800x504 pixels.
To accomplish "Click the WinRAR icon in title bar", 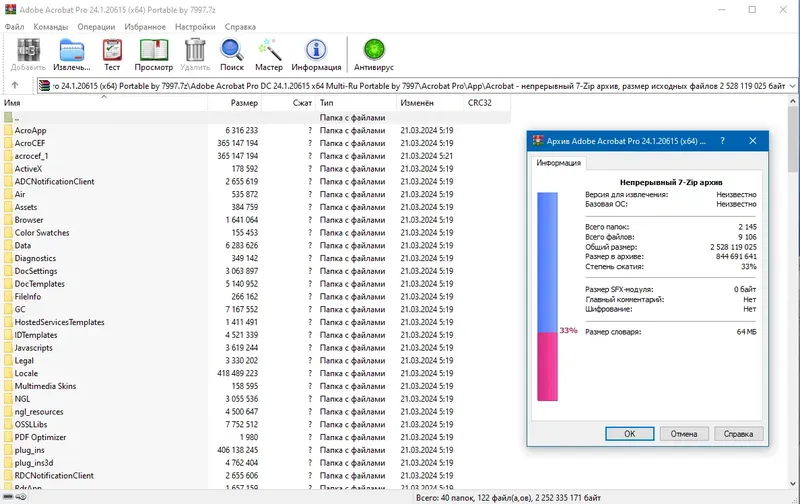I will pos(10,9).
